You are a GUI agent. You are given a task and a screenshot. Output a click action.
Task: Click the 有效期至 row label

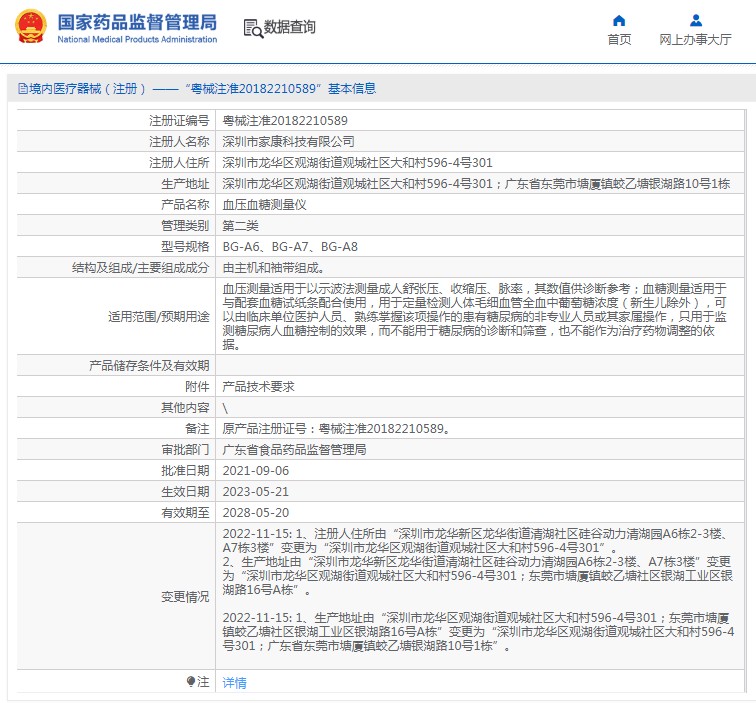pyautogui.click(x=185, y=513)
